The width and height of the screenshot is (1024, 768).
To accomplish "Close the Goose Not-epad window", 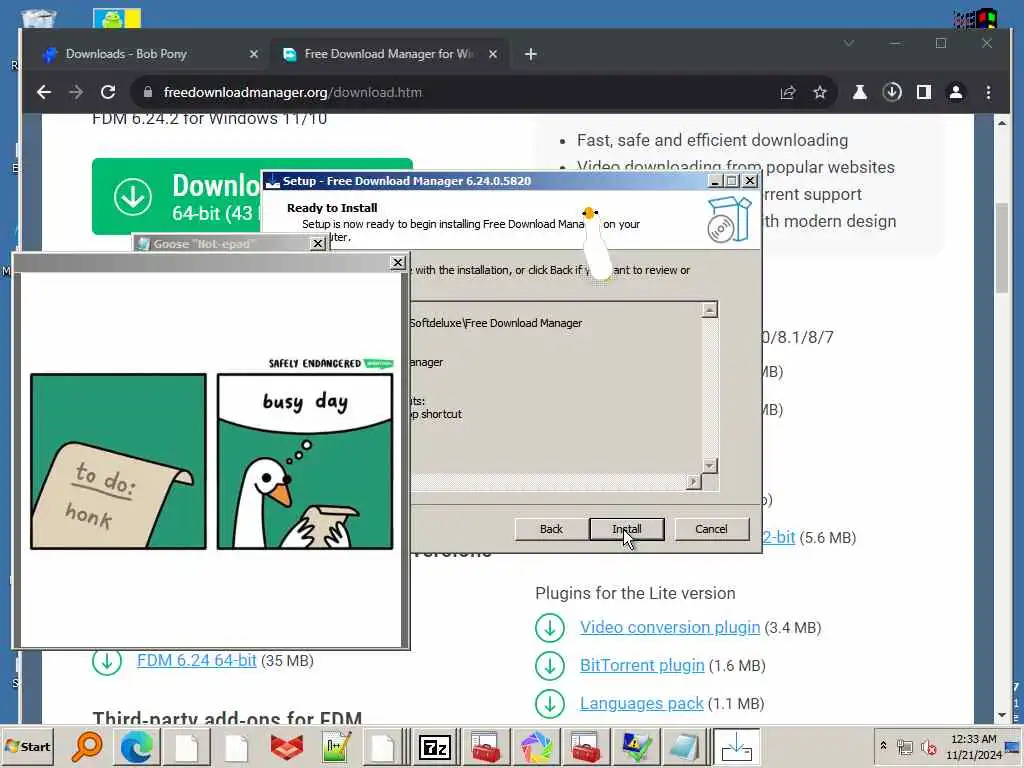I will pyautogui.click(x=317, y=244).
